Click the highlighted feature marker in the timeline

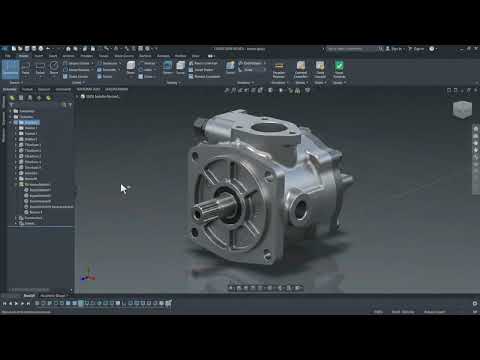pyautogui.click(x=81, y=303)
